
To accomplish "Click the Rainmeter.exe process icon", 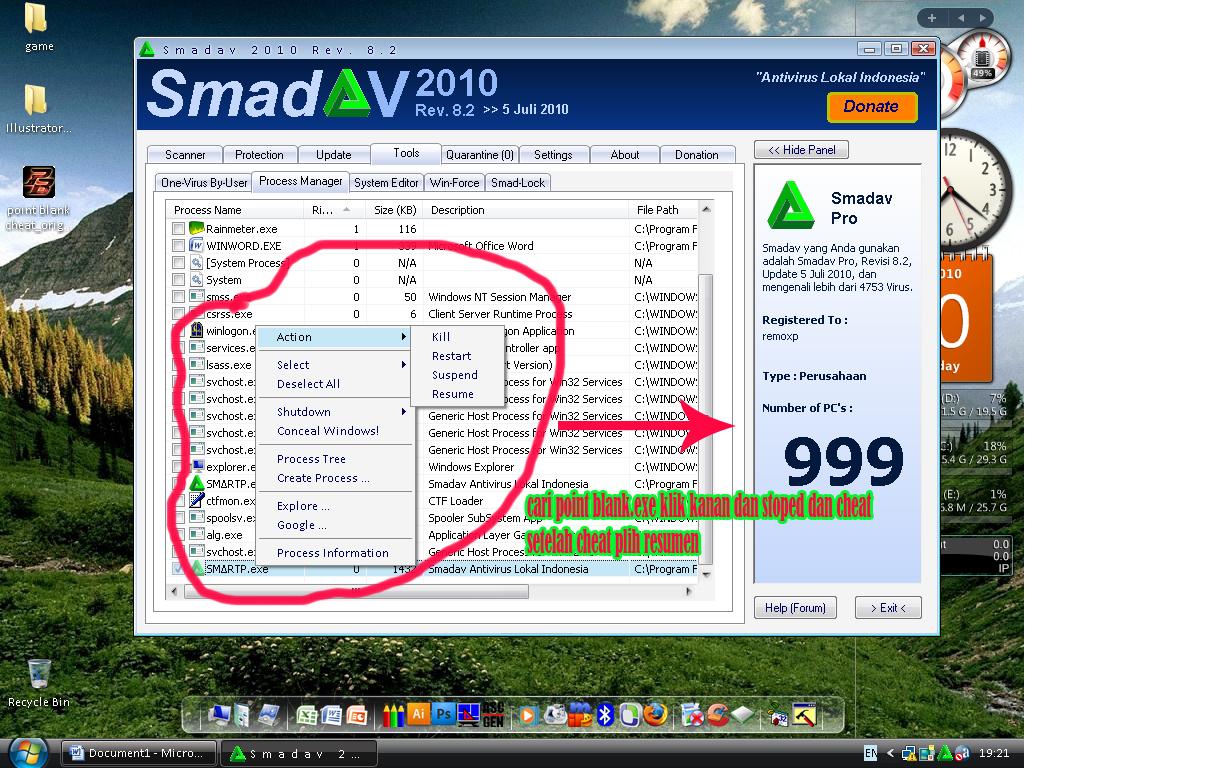I will pos(196,229).
